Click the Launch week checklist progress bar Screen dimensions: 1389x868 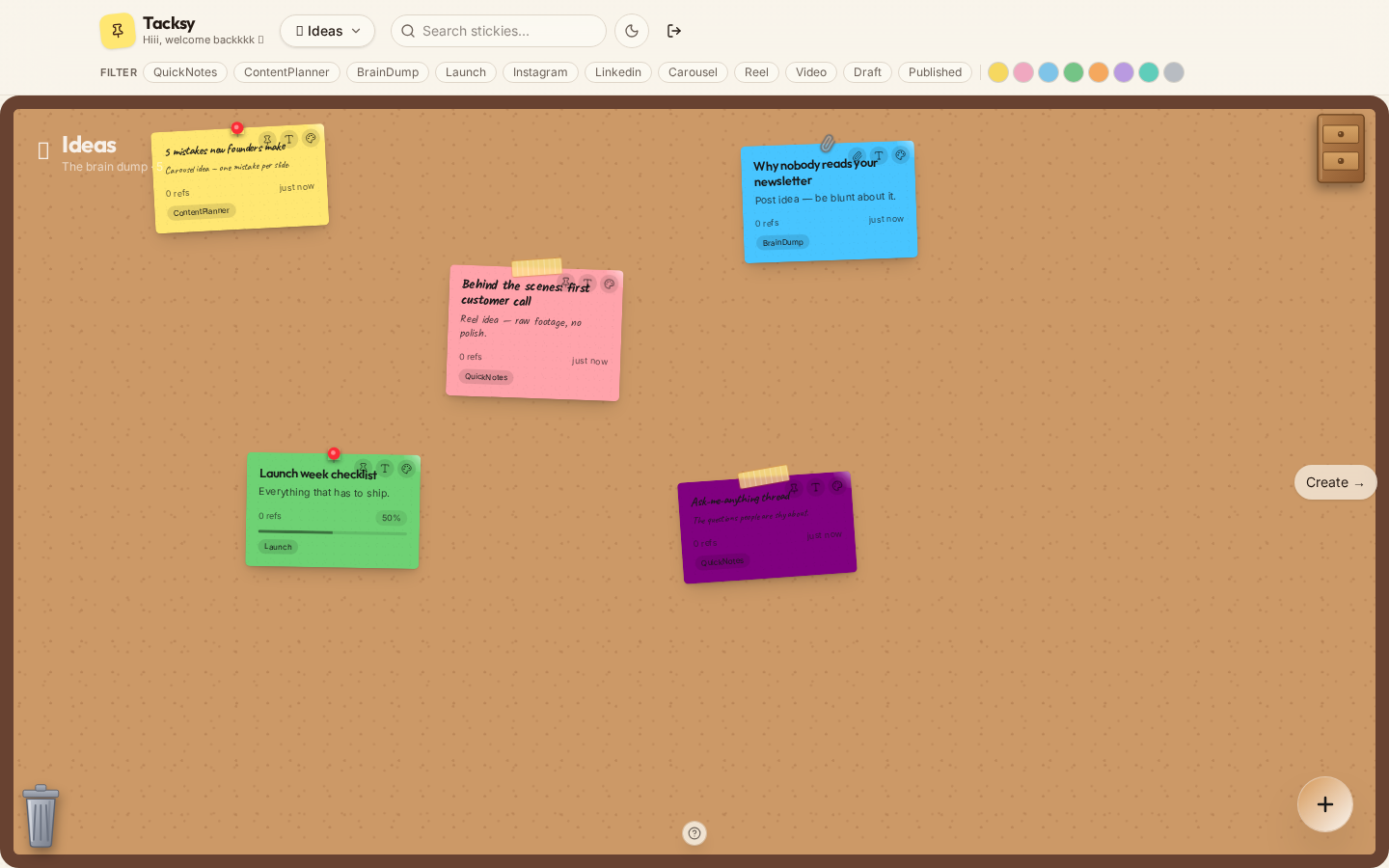[x=333, y=532]
